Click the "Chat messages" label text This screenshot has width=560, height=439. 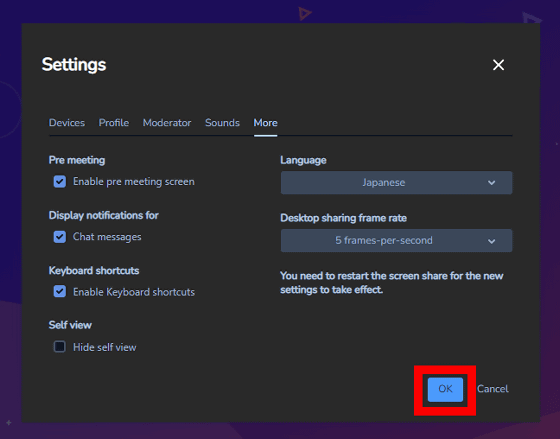click(x=107, y=237)
